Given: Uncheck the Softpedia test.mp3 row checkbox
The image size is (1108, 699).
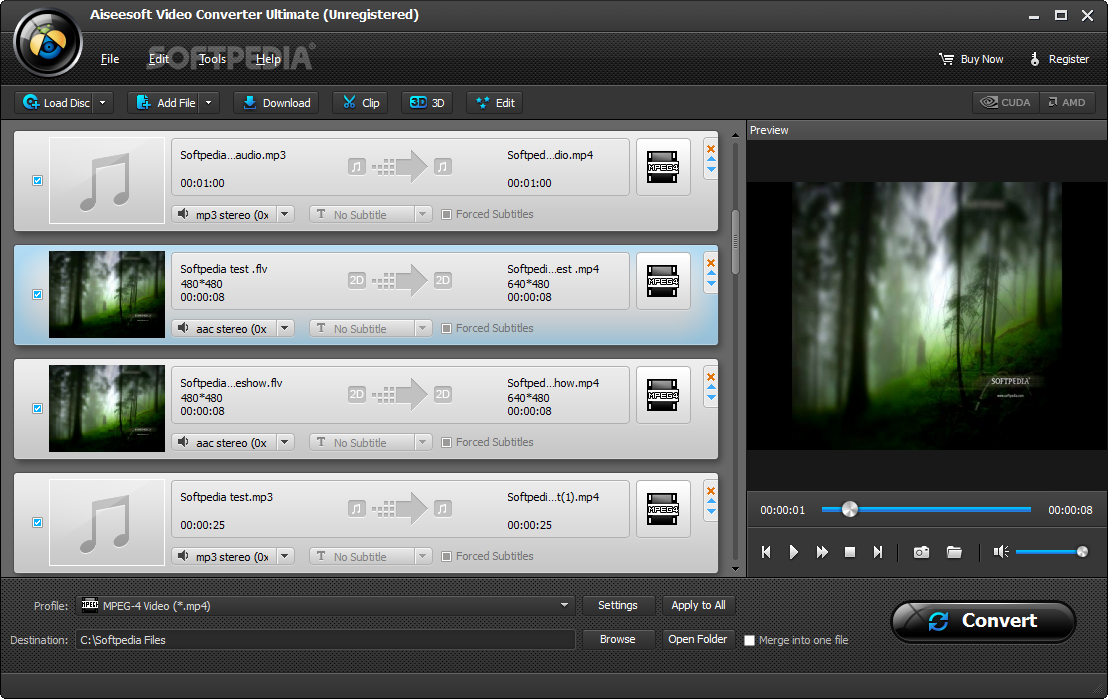Looking at the screenshot, I should (37, 523).
